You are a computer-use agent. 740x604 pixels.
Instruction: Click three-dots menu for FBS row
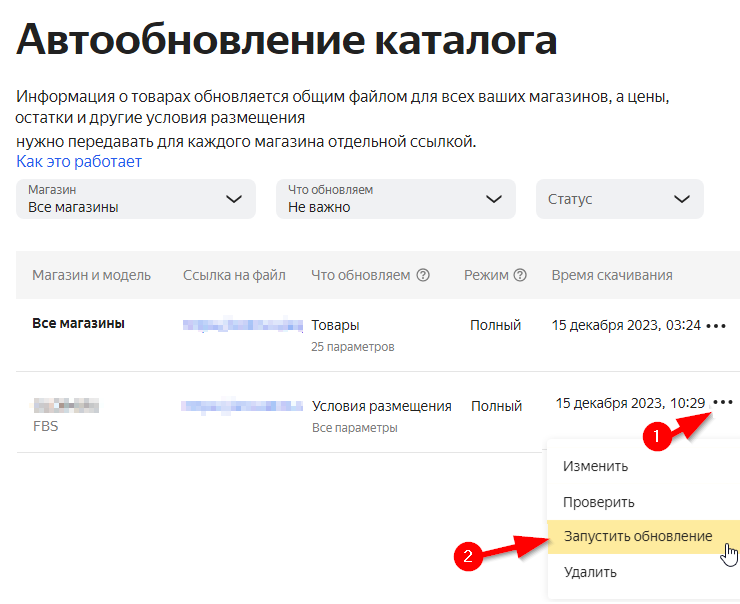[723, 402]
